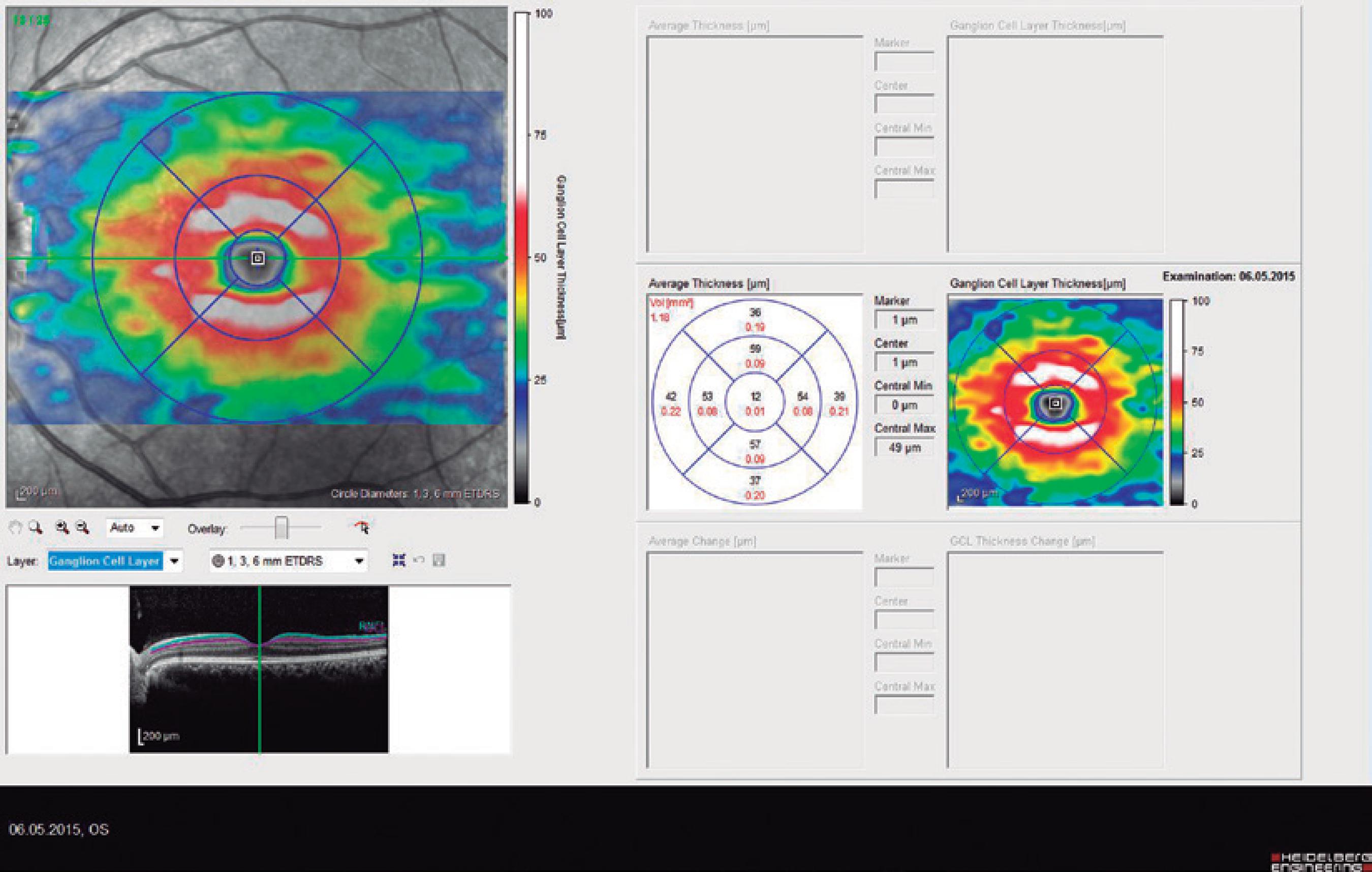Expand the 1, 3, 6 mm ETDRS dropdown
The image size is (1372, 872).
(x=359, y=562)
